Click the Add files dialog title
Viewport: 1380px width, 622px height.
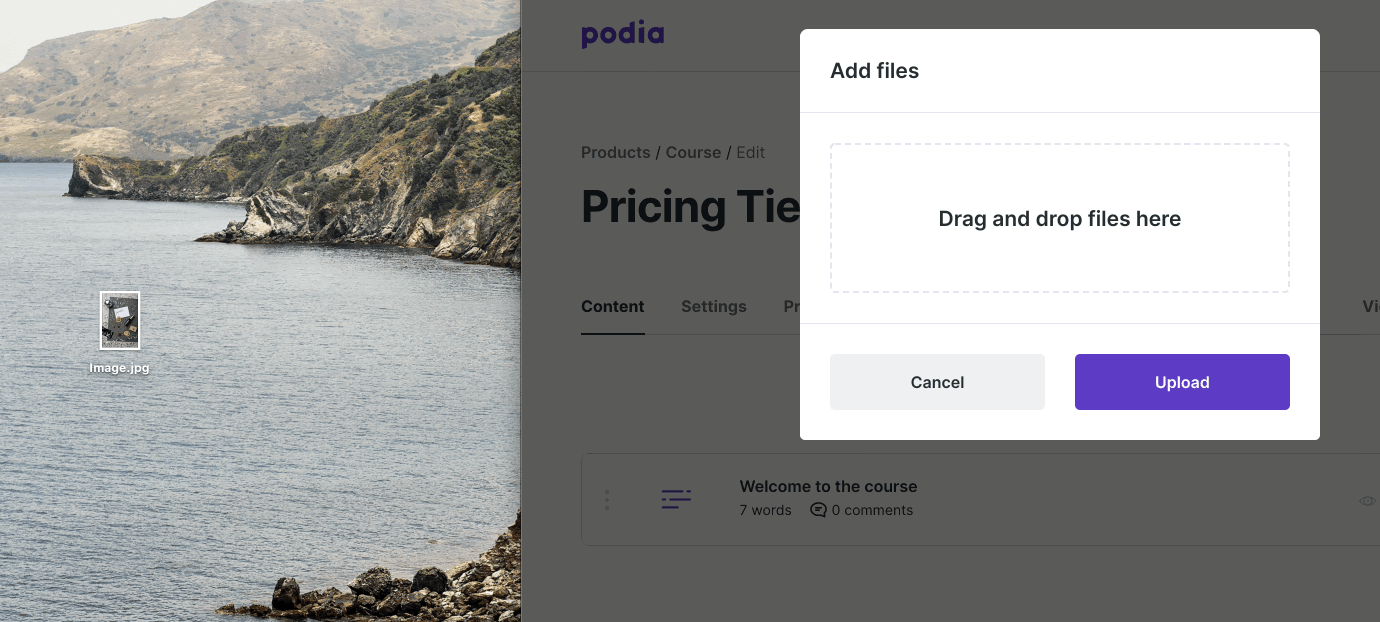pyautogui.click(x=875, y=71)
